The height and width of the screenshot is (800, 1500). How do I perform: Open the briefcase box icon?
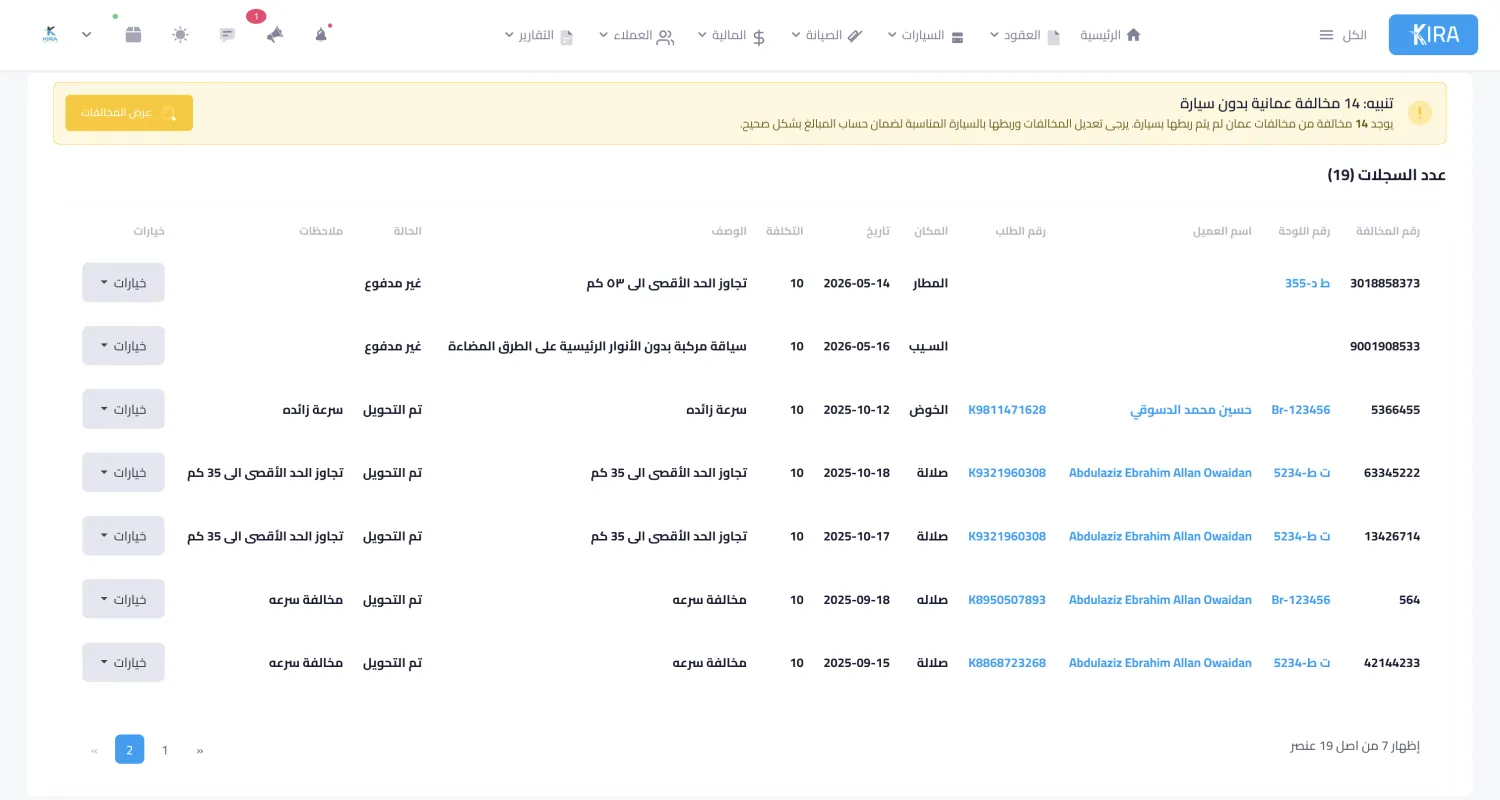point(133,34)
